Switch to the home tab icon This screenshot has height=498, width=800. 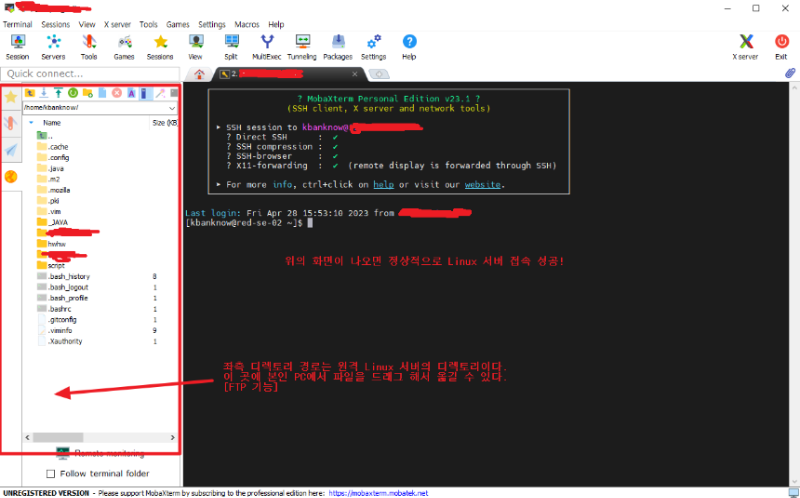tap(199, 74)
